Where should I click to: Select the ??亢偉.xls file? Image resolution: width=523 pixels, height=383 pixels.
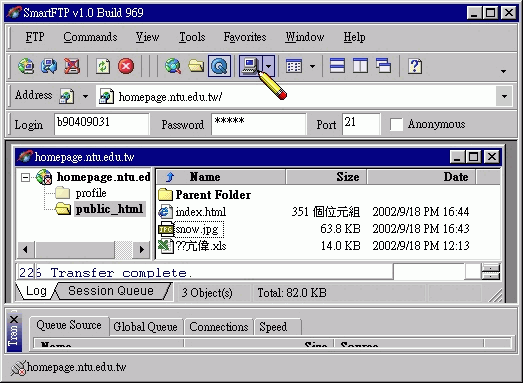201,246
